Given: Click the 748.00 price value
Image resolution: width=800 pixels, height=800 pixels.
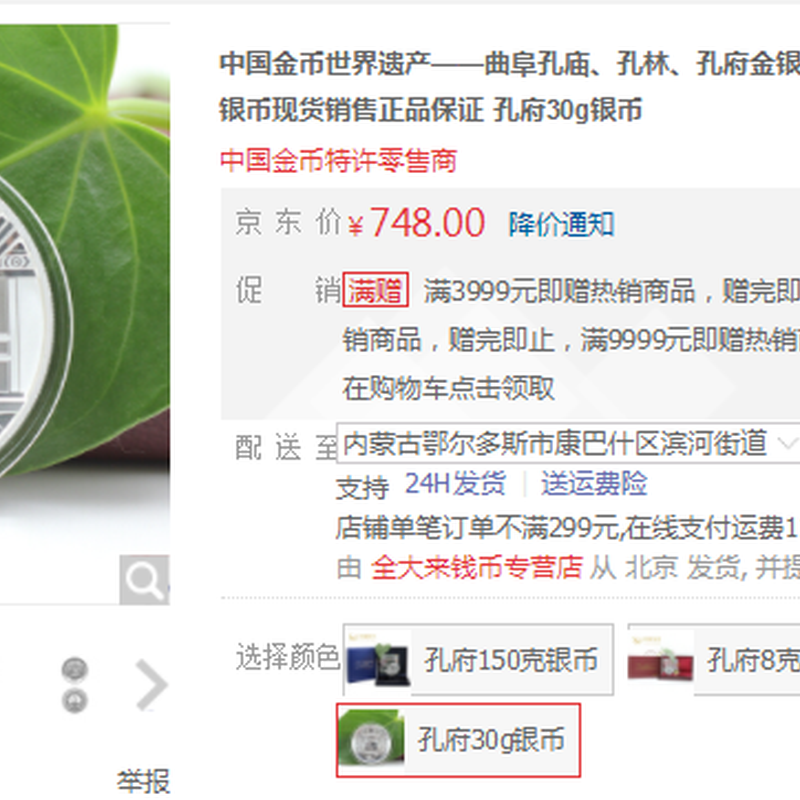Looking at the screenshot, I should (427, 223).
